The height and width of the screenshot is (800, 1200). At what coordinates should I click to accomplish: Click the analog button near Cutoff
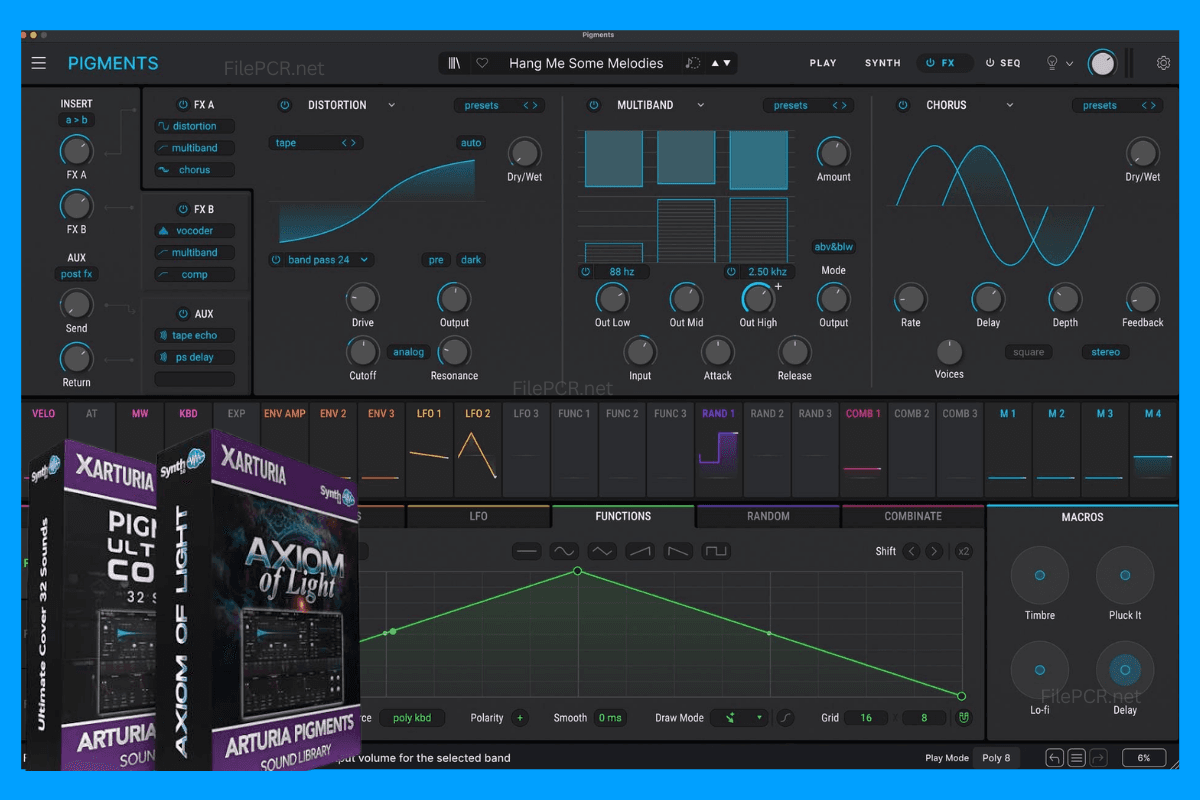click(x=408, y=352)
